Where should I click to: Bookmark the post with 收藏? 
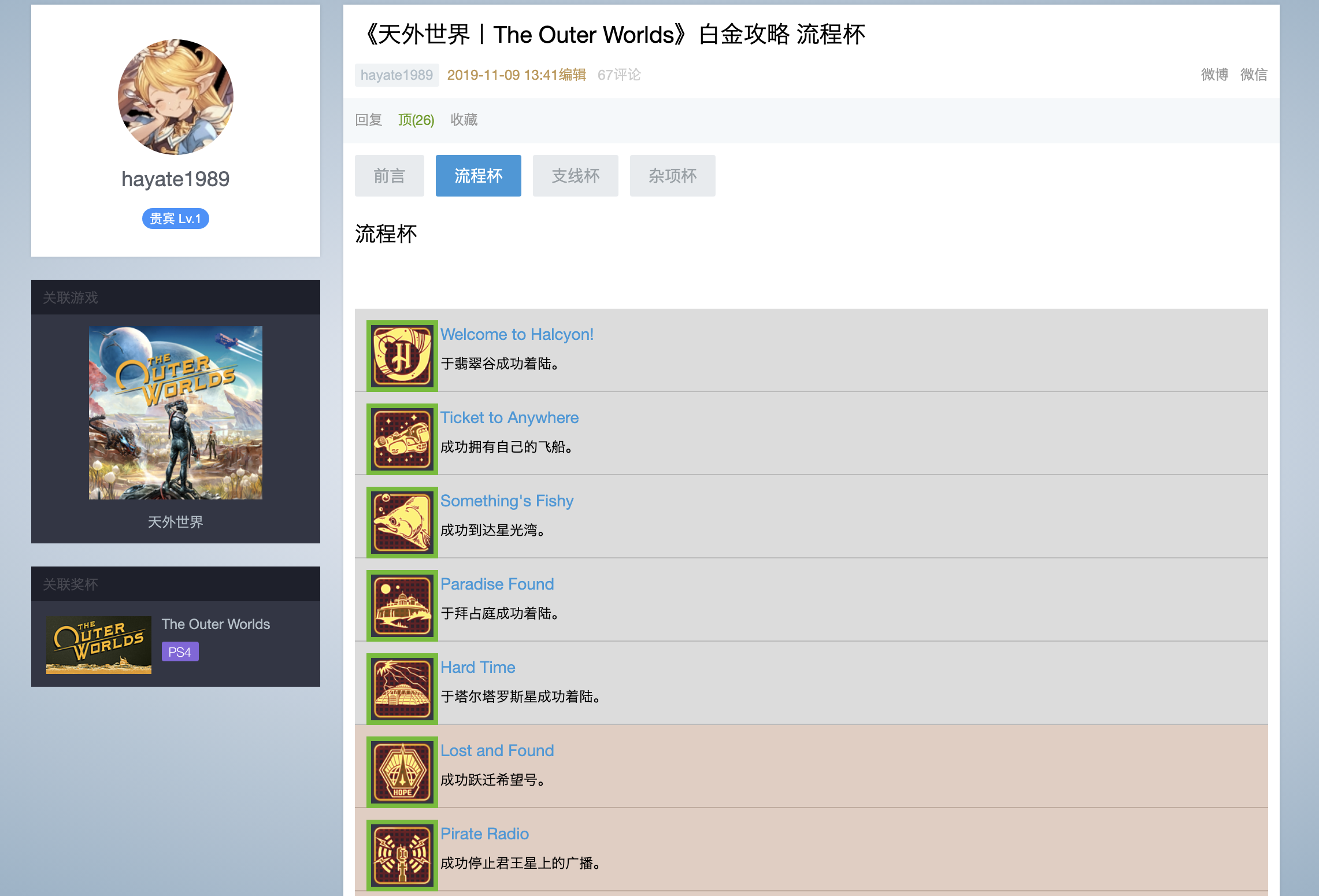pos(464,120)
